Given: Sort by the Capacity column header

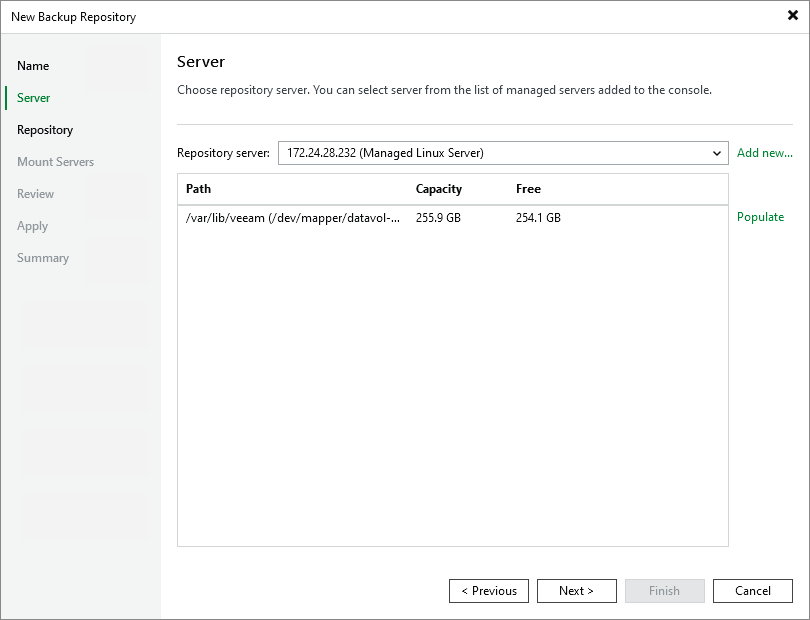Looking at the screenshot, I should click(x=439, y=189).
